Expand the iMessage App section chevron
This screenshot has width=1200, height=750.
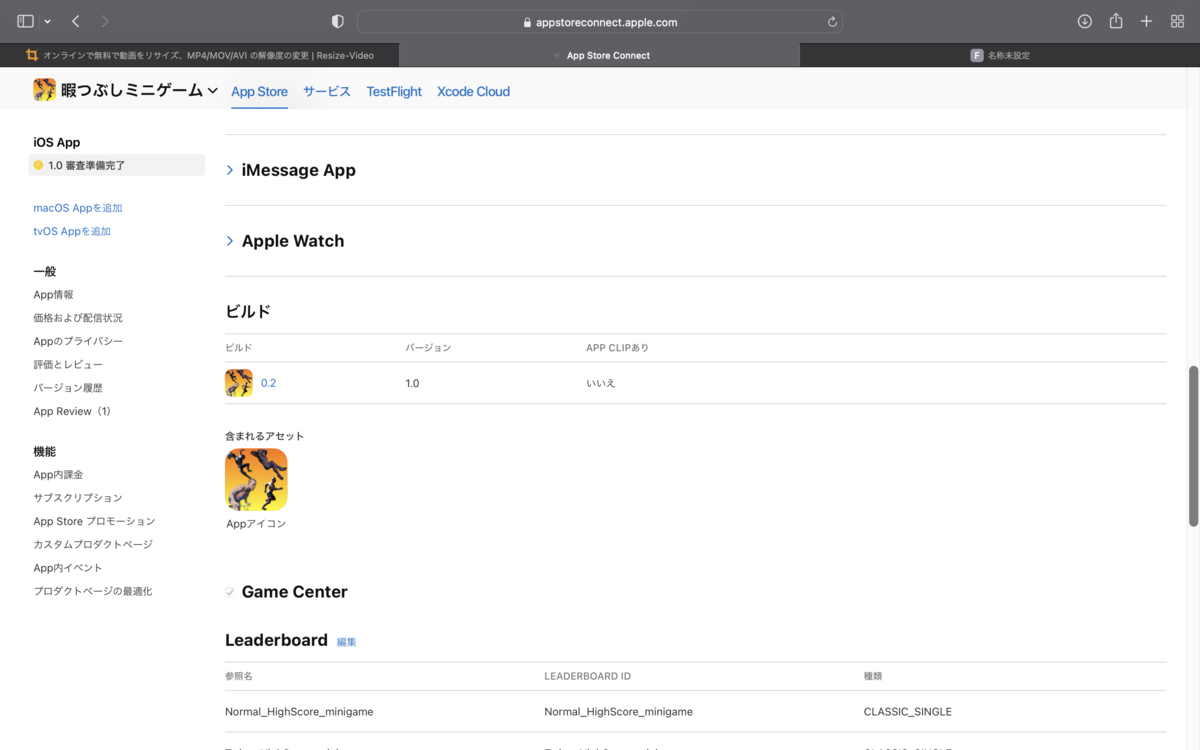tap(230, 170)
